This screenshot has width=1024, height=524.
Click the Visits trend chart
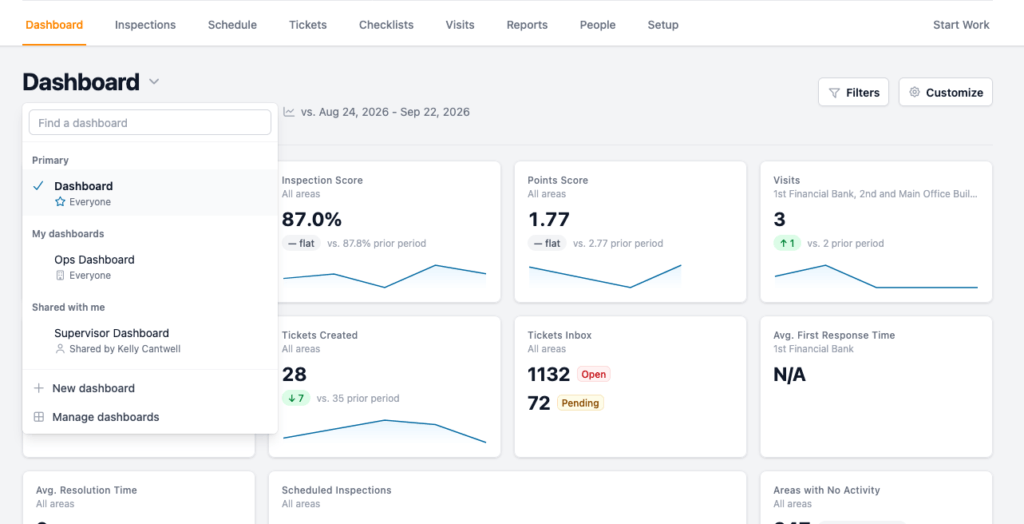click(x=876, y=276)
